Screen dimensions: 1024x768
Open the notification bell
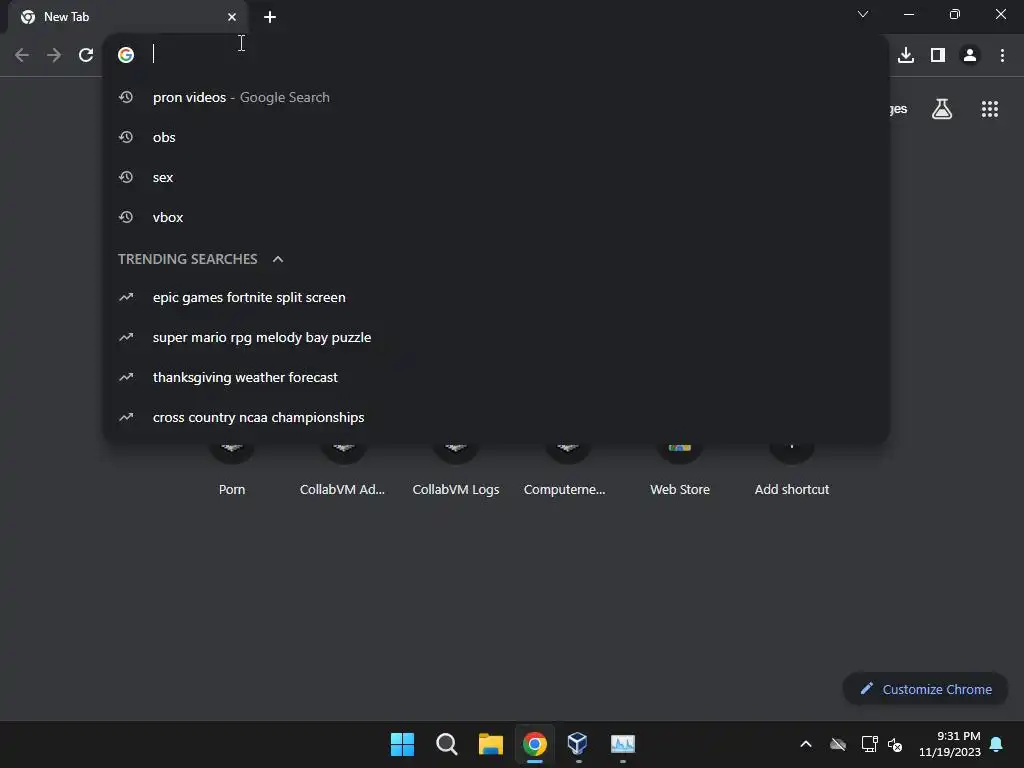(x=997, y=744)
